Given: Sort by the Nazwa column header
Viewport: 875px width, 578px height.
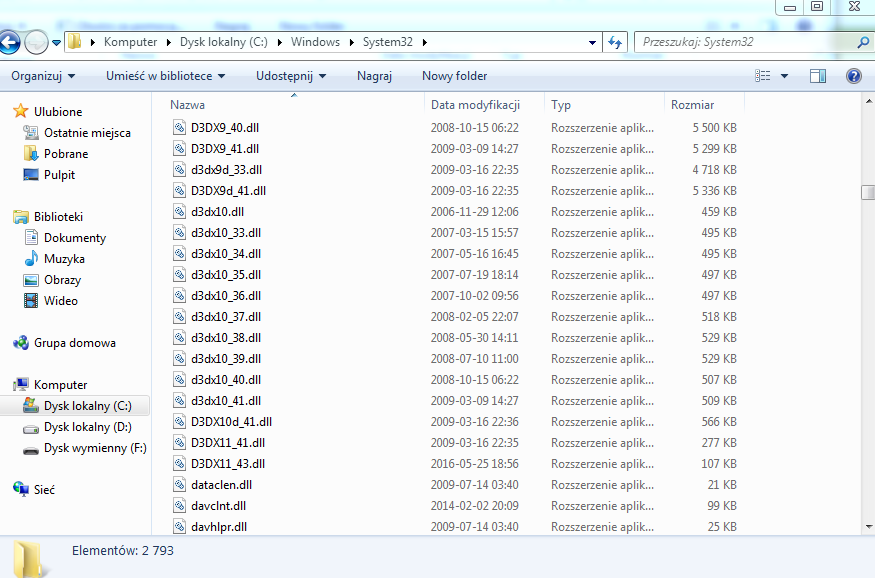Looking at the screenshot, I should point(296,105).
